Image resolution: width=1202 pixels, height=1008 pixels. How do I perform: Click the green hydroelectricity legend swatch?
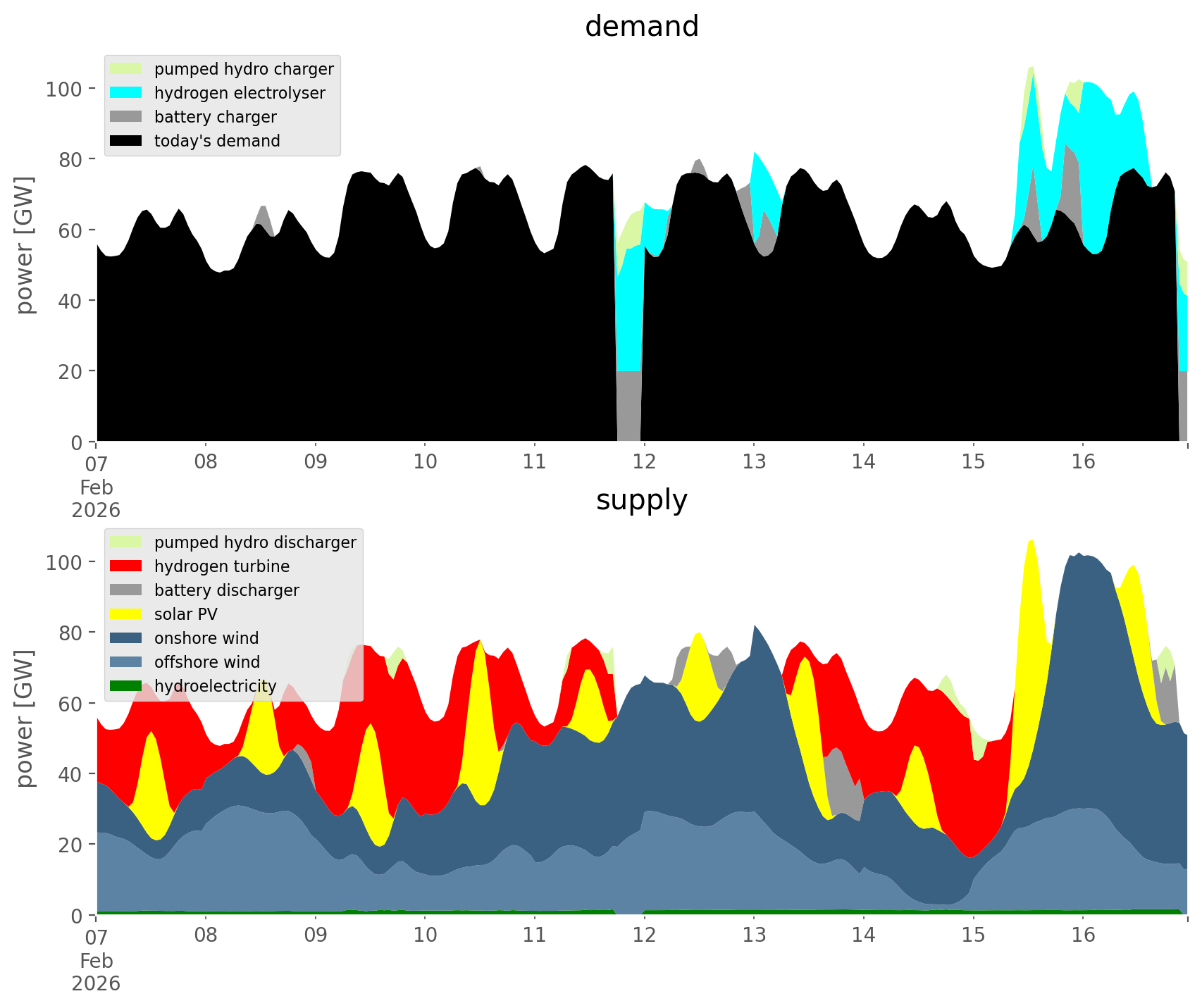[x=126, y=686]
